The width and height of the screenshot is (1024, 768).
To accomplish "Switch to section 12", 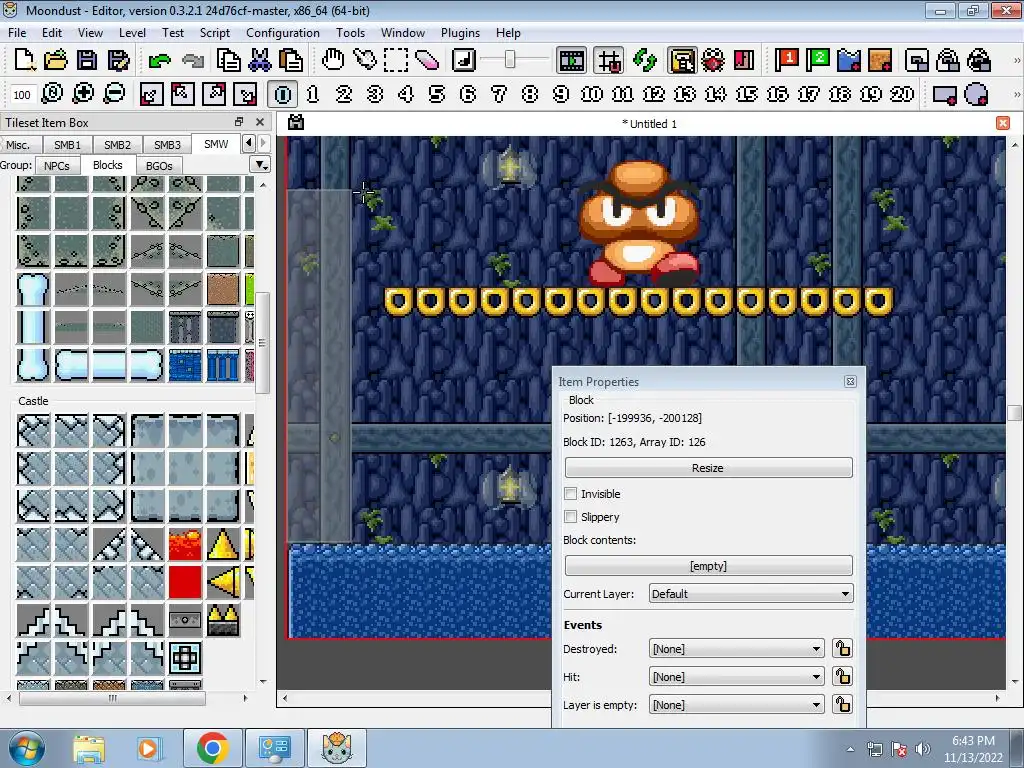I will (x=654, y=94).
